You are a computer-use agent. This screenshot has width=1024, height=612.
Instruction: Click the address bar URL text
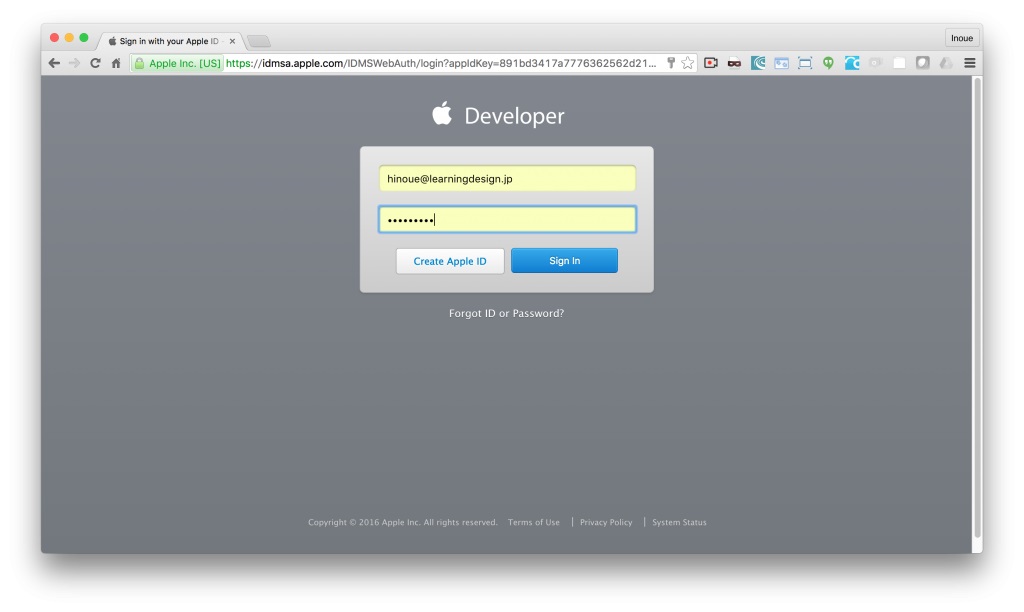click(441, 63)
